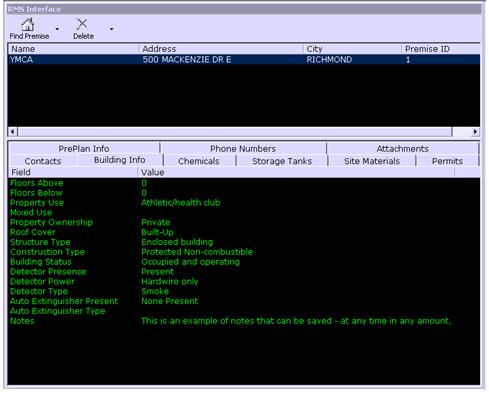
Task: Click the 500 MACKENZIE DR E address cell
Action: point(187,59)
